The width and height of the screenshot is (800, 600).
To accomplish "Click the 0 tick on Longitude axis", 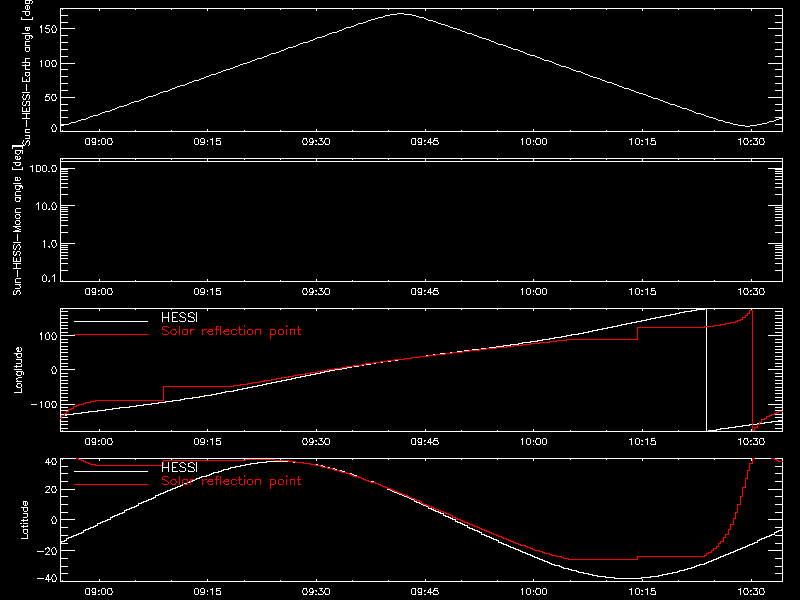I will pos(54,370).
